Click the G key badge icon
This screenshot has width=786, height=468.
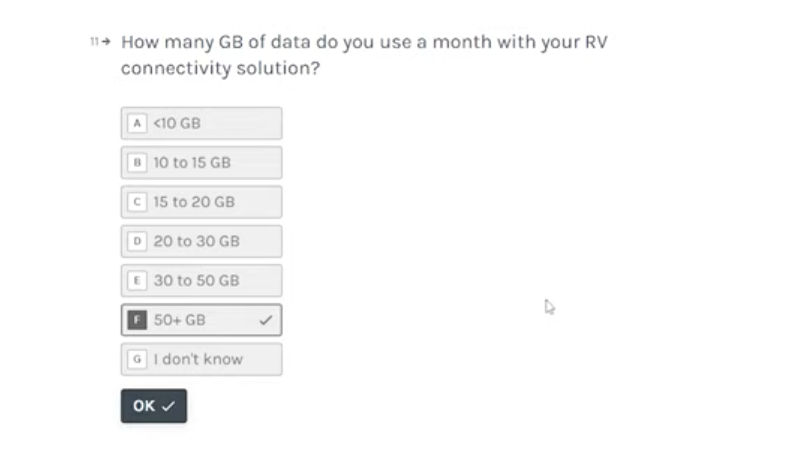(x=137, y=359)
